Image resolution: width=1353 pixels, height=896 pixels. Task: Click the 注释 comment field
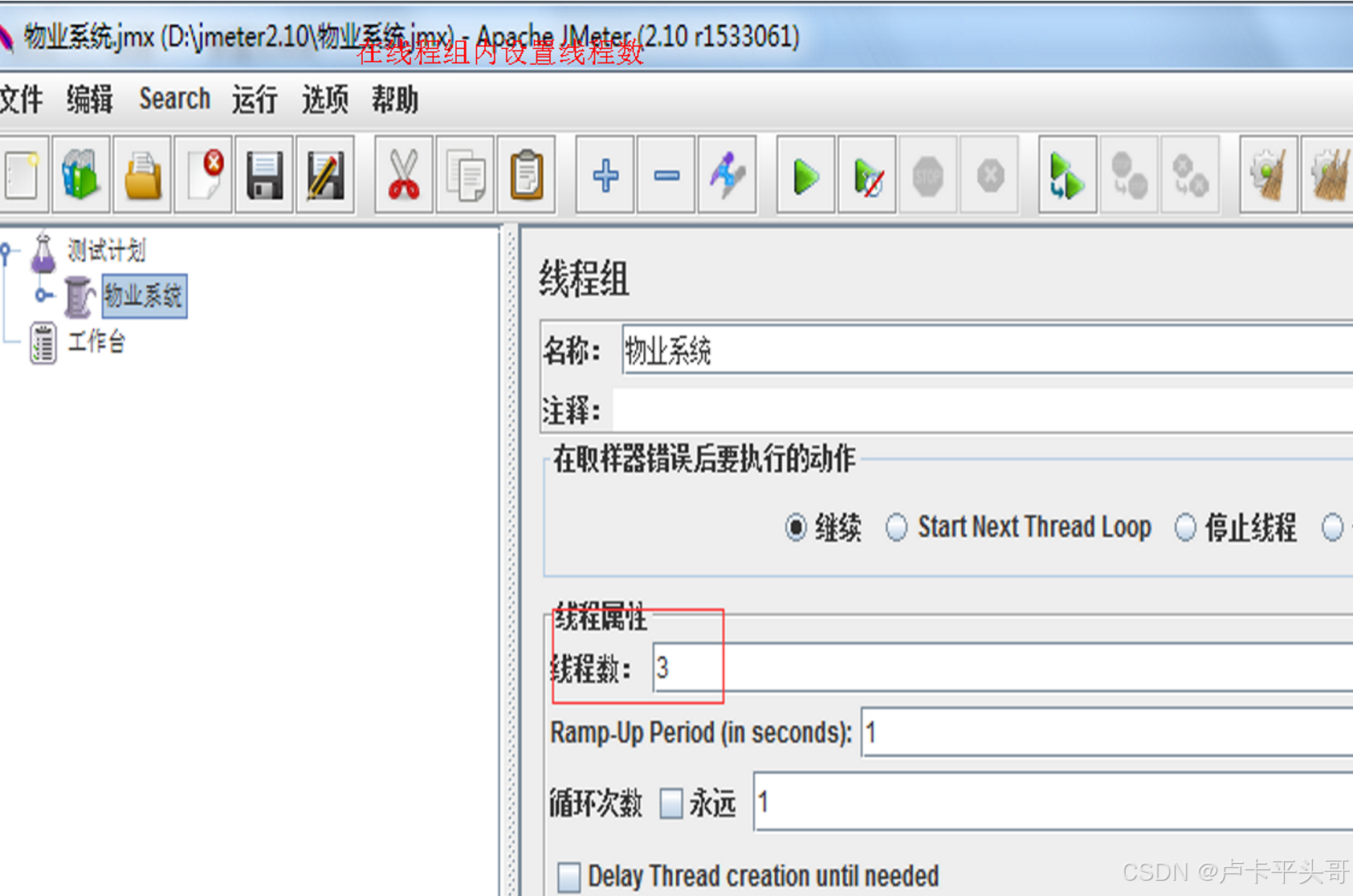pyautogui.click(x=984, y=411)
